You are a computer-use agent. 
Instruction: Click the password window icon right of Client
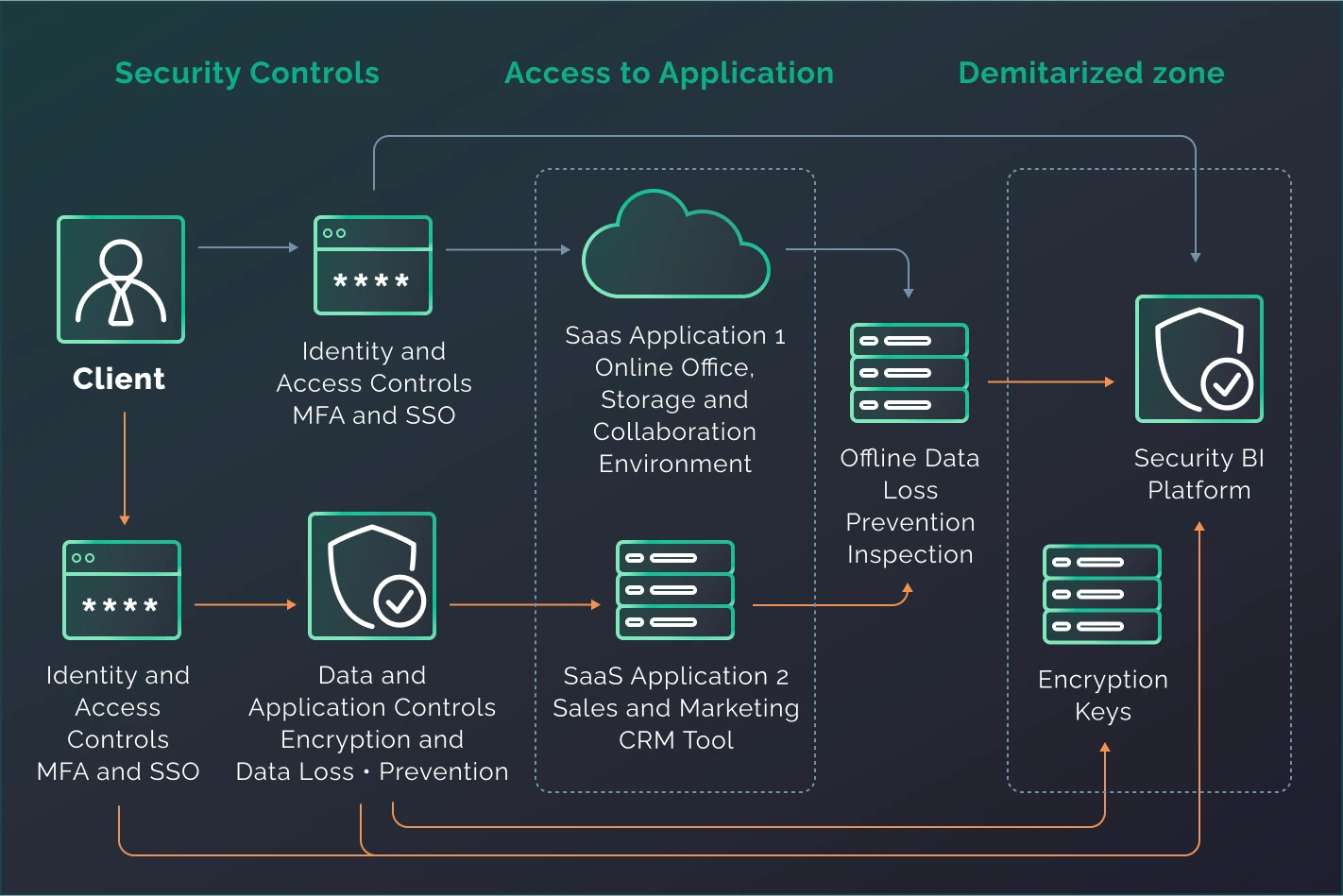point(373,265)
